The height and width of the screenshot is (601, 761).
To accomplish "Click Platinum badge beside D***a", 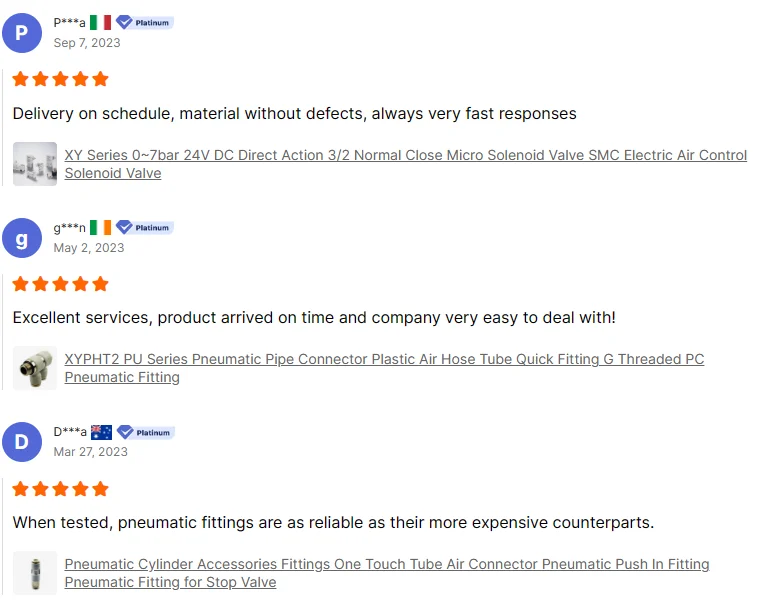I will (146, 432).
